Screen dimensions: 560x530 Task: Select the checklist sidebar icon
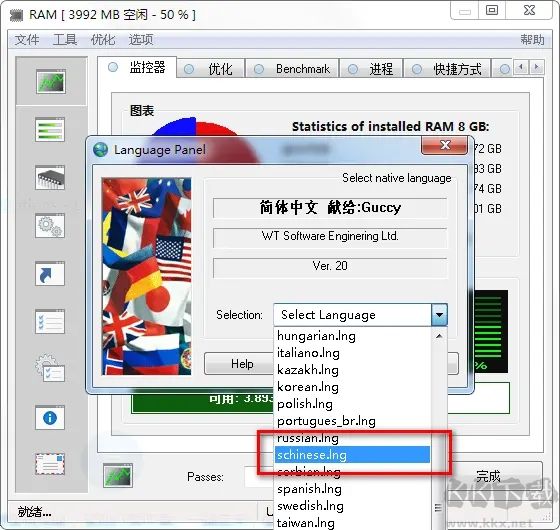tap(50, 322)
